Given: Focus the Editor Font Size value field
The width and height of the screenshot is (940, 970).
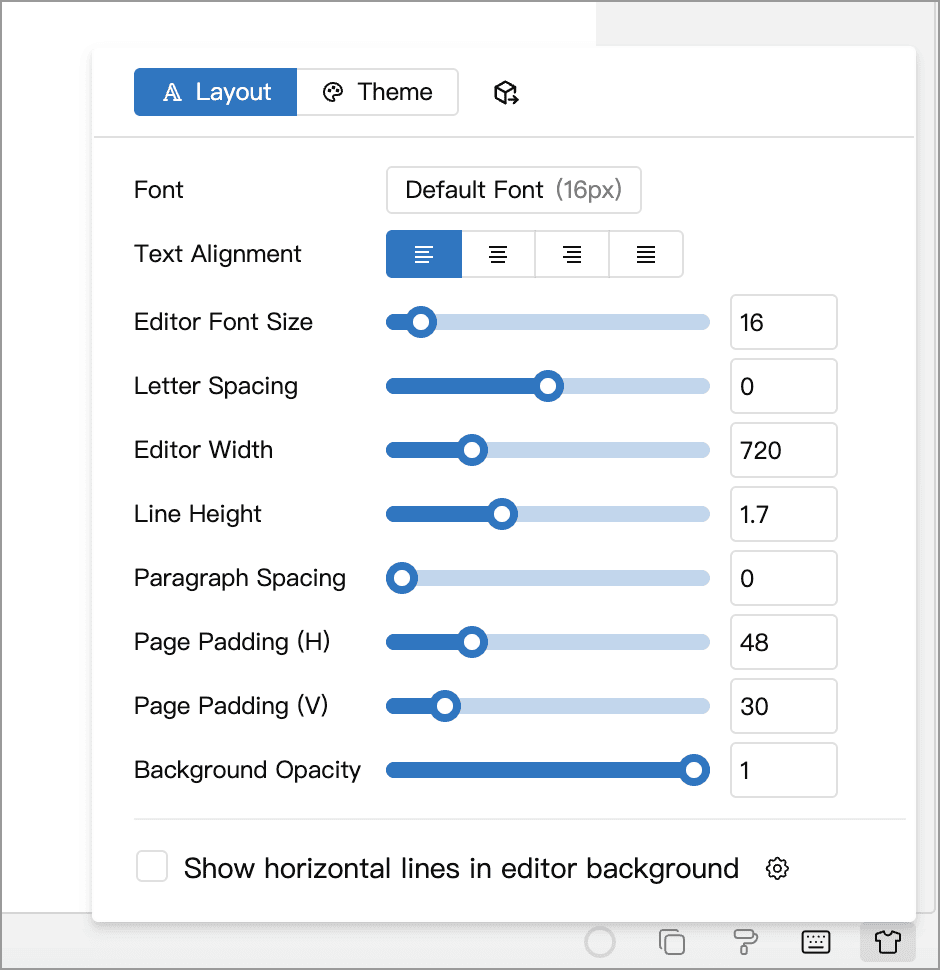Looking at the screenshot, I should (784, 322).
